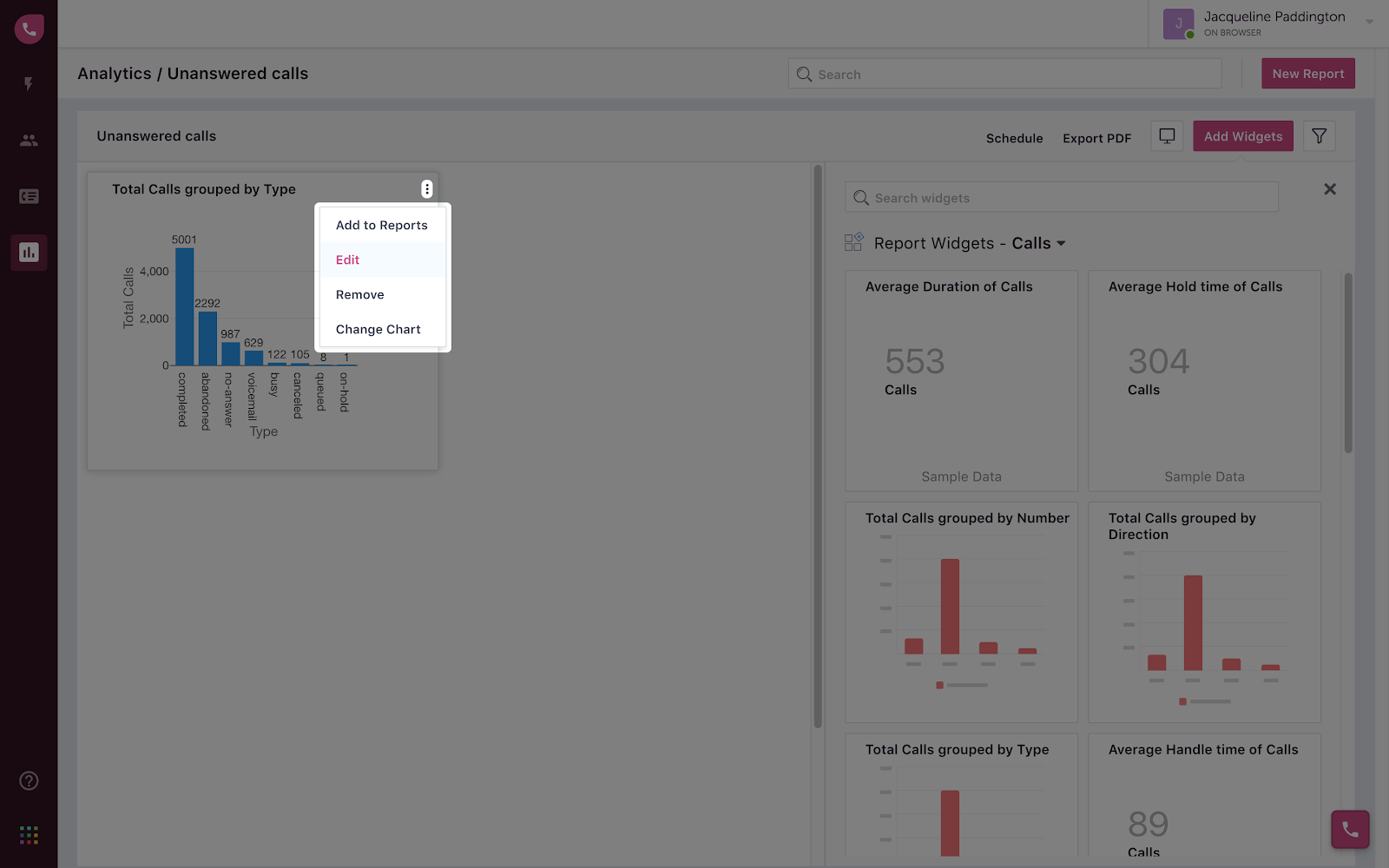Viewport: 1389px width, 868px height.
Task: Open the funnel filter icon
Action: 1319,136
